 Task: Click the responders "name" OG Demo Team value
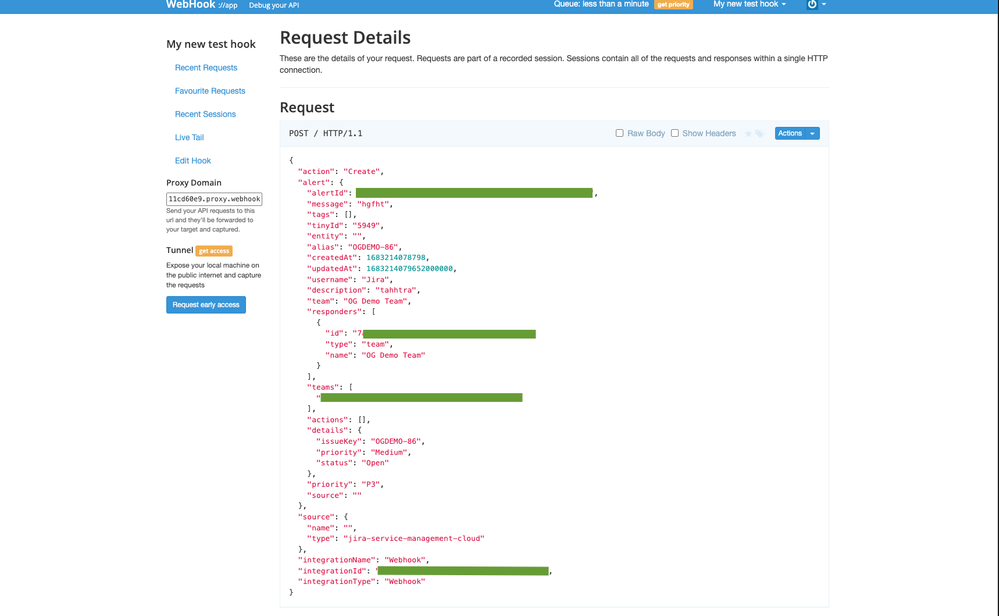393,355
